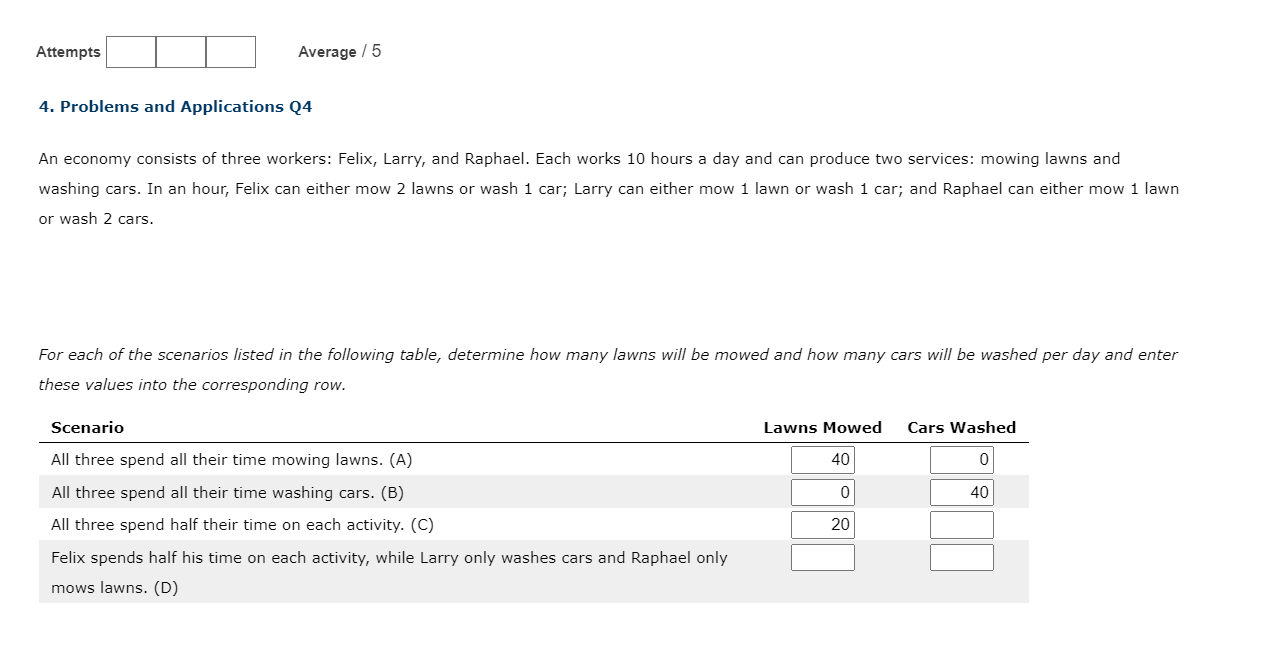The width and height of the screenshot is (1278, 672).
Task: Select the Scenario column header
Action: click(88, 427)
